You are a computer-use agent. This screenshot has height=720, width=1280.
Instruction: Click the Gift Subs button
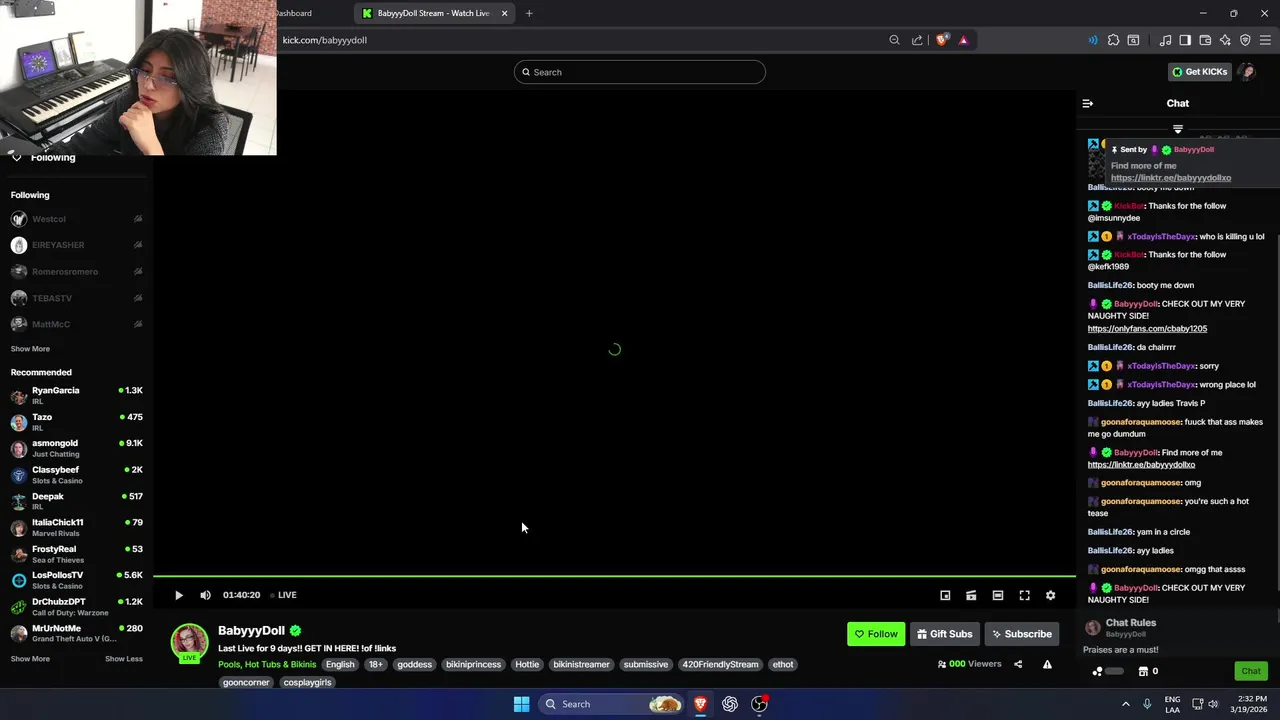[945, 634]
